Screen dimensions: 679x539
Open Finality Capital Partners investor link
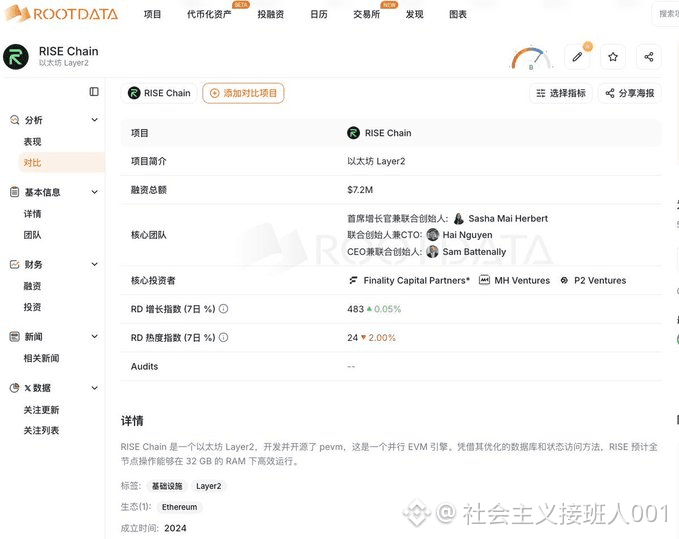click(x=417, y=281)
